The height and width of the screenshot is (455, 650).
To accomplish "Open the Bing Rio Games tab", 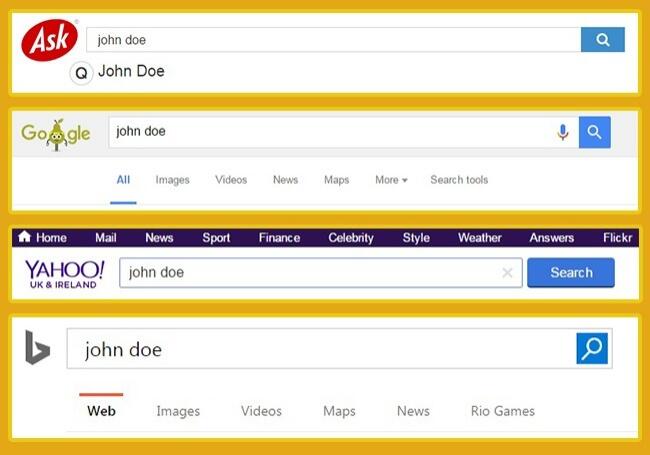I will pos(502,411).
